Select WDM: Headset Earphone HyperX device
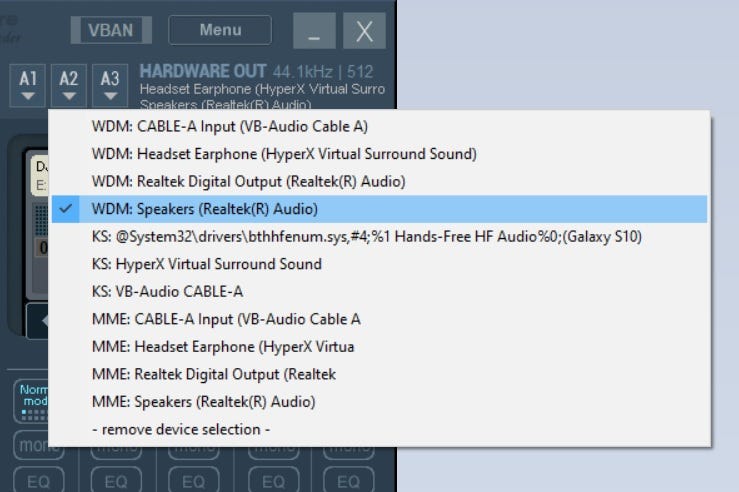 (379, 154)
